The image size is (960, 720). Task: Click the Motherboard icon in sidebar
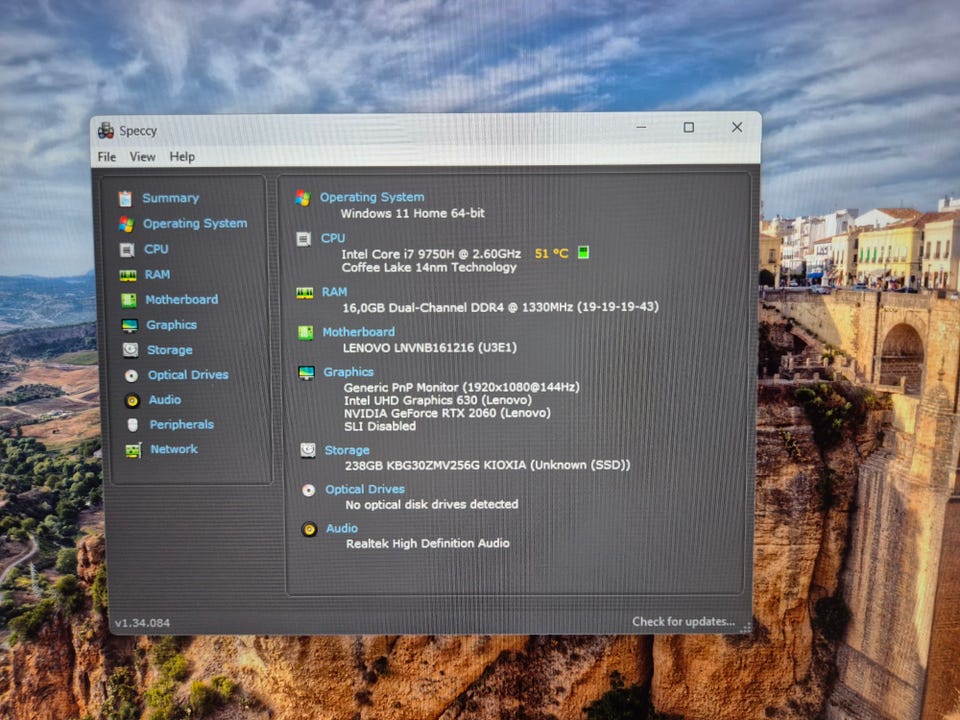(129, 300)
